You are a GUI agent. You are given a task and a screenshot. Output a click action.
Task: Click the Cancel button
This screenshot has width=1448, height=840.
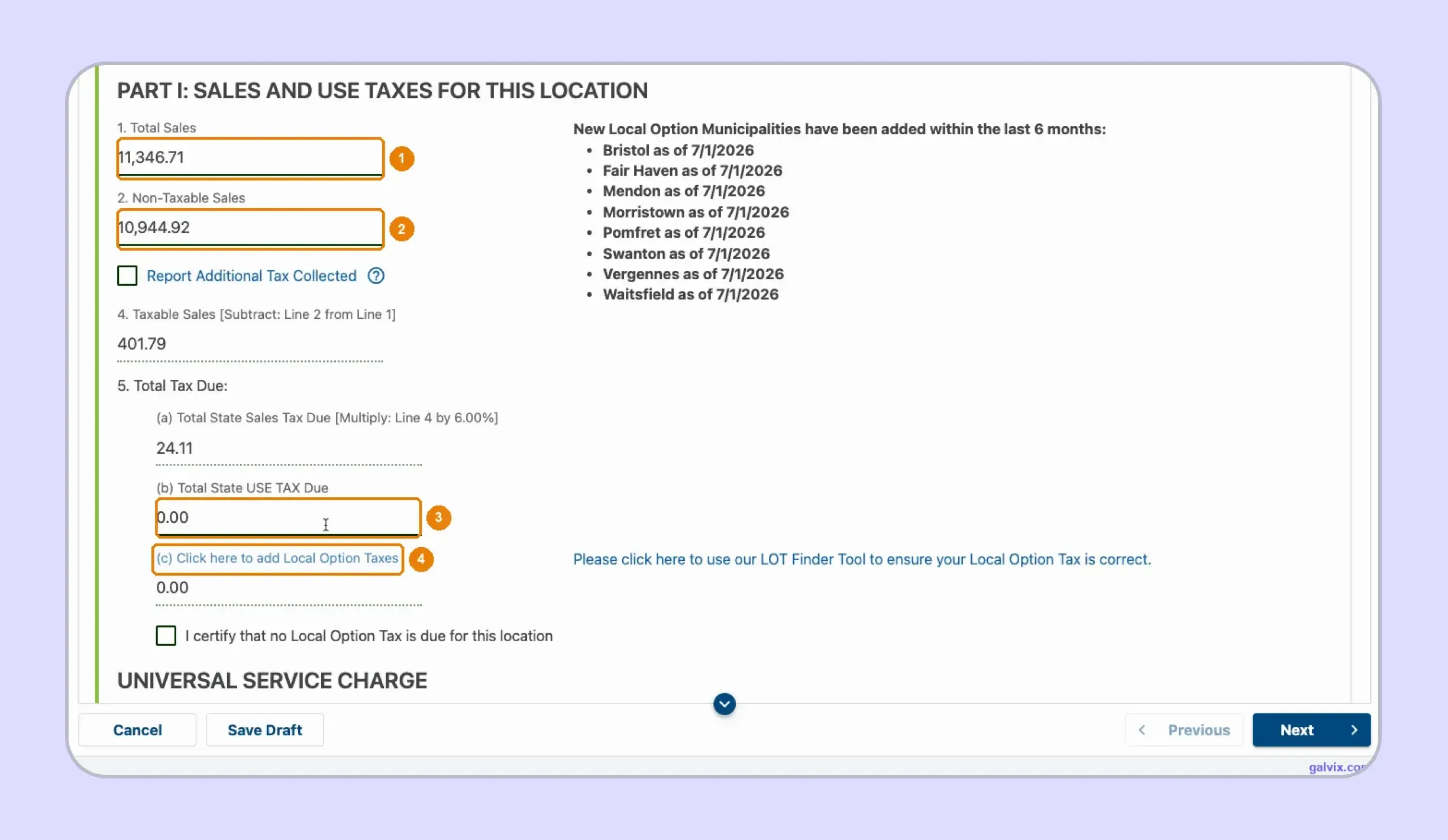(x=137, y=730)
